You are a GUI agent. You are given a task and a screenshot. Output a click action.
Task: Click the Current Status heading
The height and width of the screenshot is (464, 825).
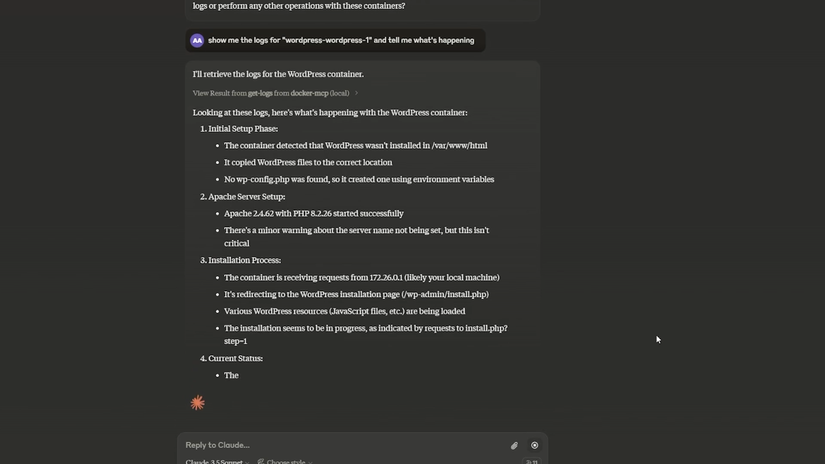[235, 358]
